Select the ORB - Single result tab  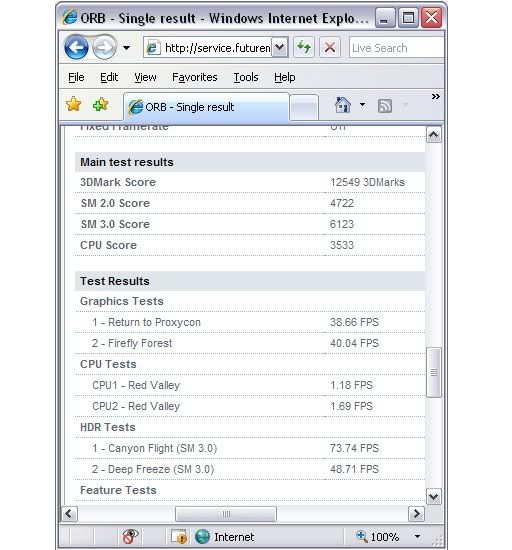tap(206, 107)
